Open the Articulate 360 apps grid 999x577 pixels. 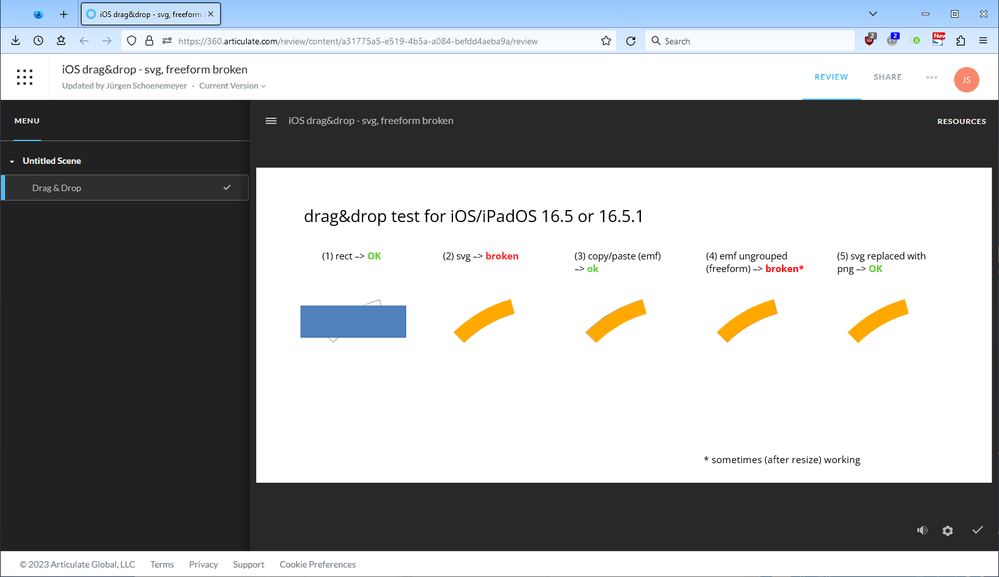(x=24, y=77)
